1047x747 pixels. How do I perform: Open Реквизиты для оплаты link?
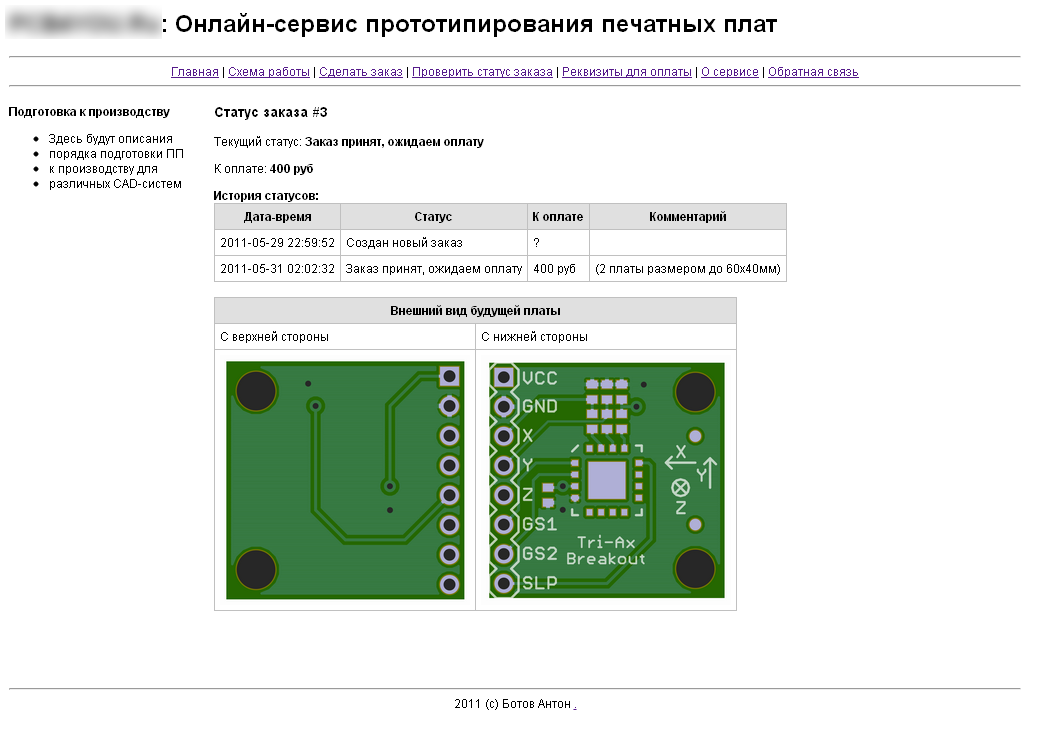tap(626, 72)
